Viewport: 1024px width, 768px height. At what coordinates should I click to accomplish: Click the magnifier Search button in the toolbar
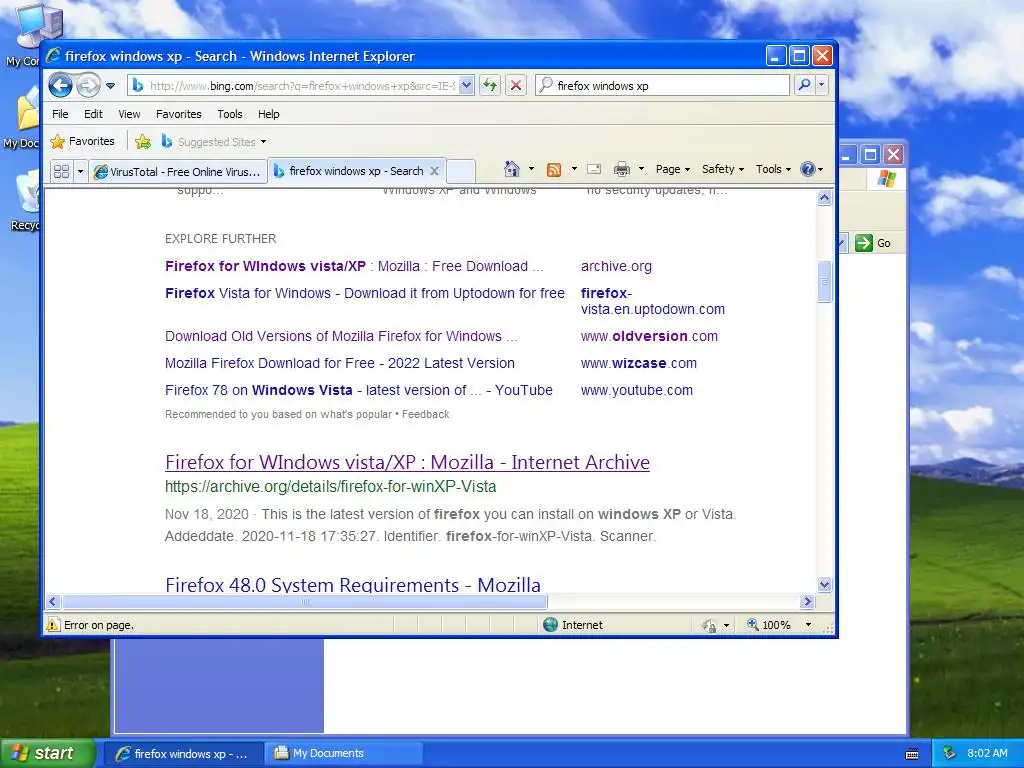[805, 86]
